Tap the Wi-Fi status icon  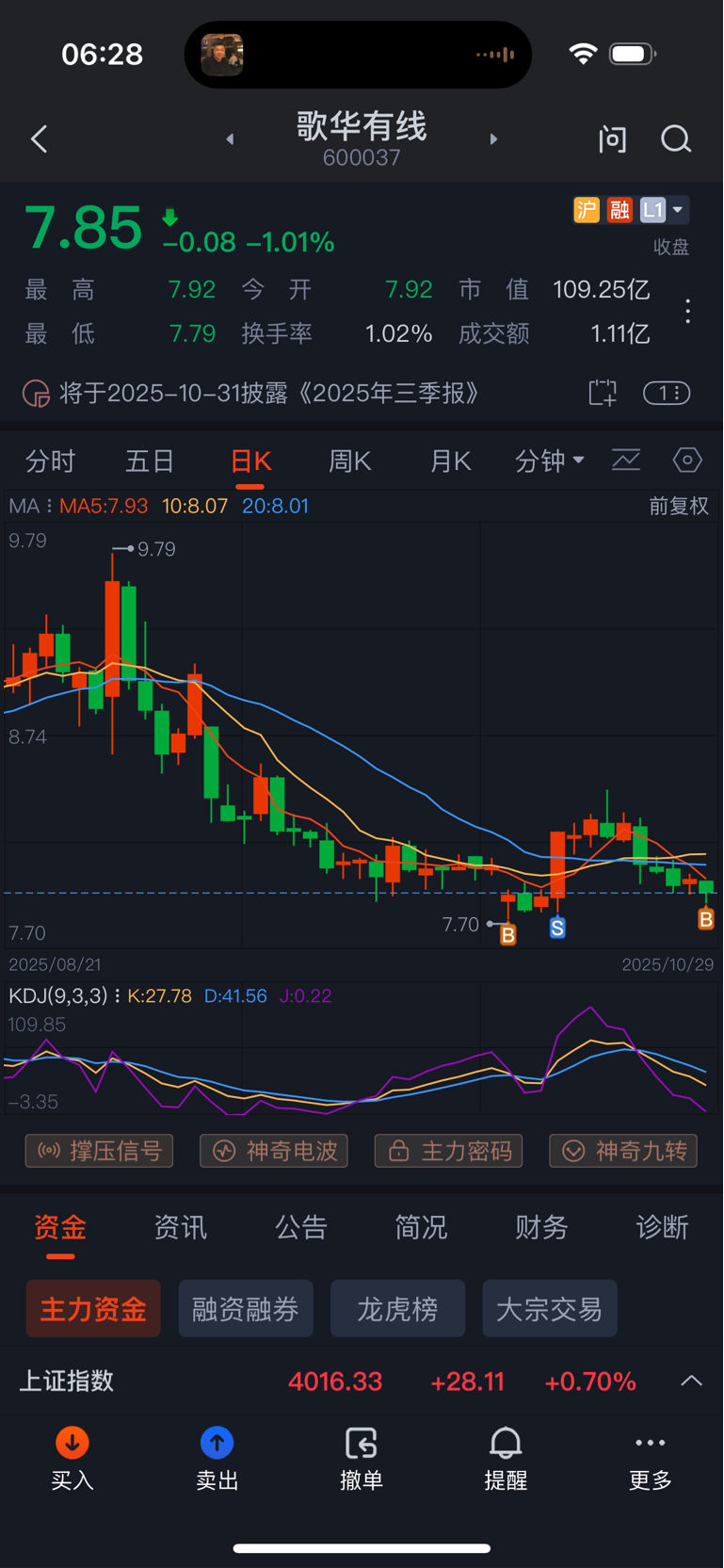click(584, 54)
